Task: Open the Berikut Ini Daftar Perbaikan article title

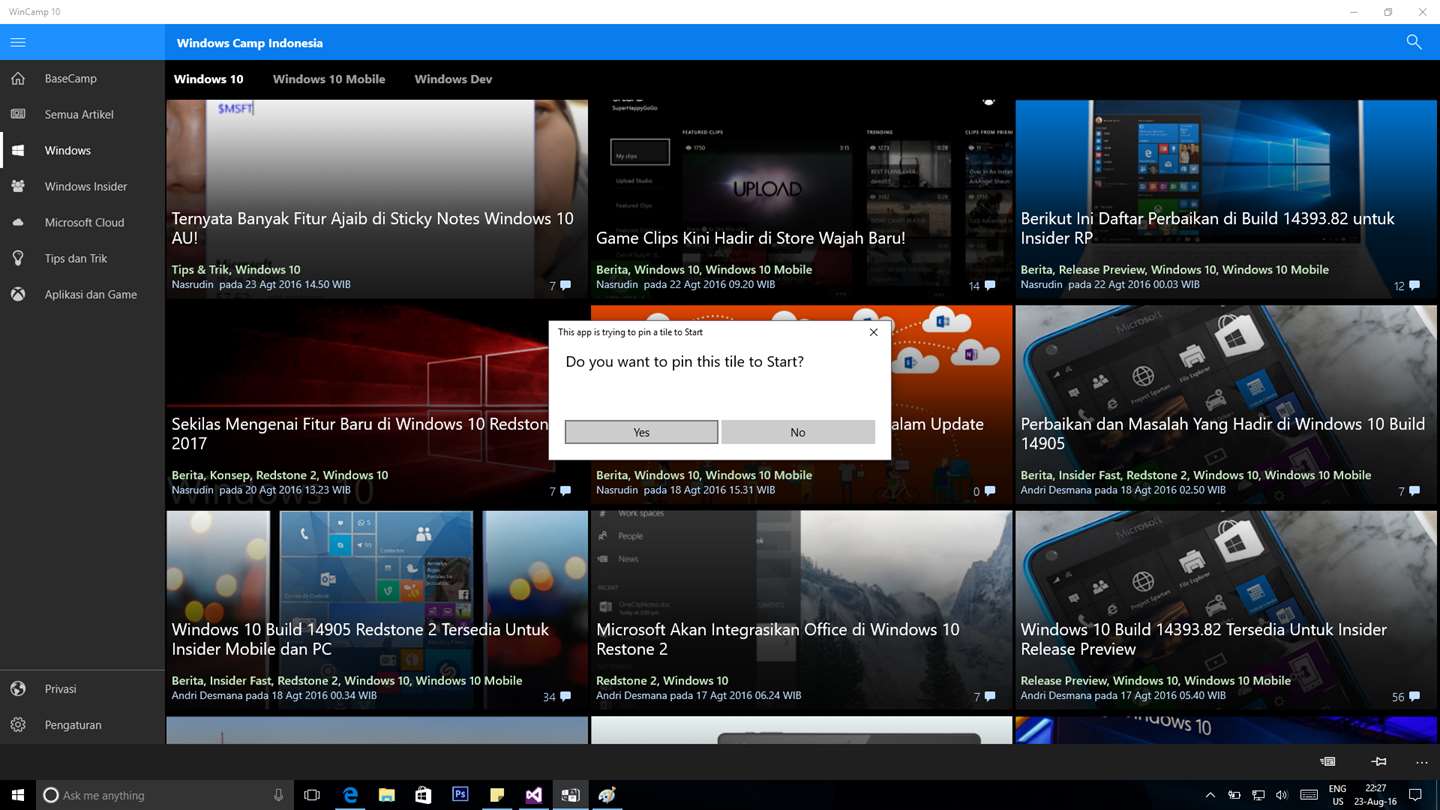Action: [x=1207, y=228]
